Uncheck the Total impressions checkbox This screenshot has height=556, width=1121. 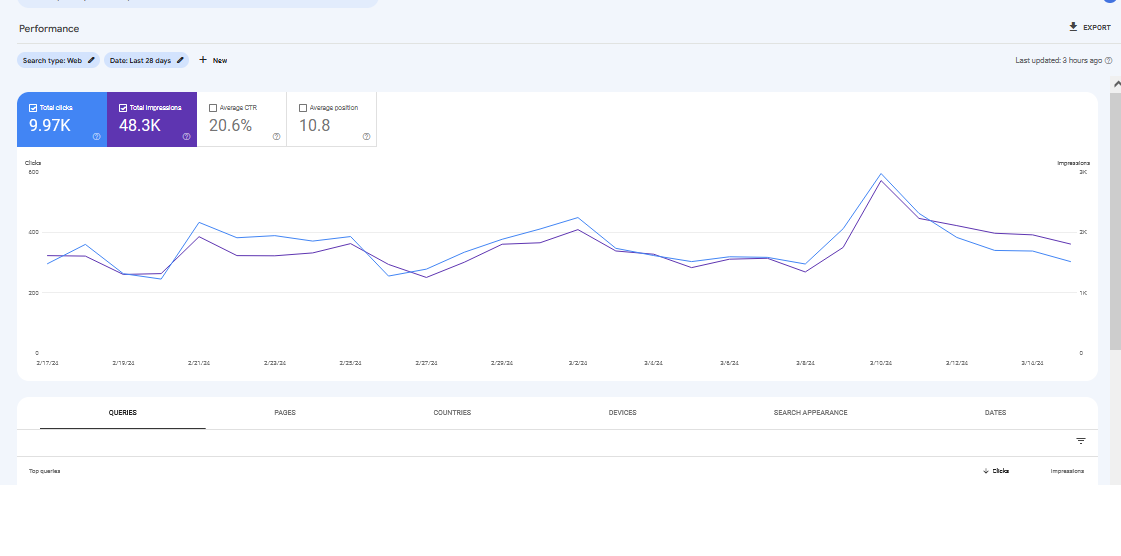tap(123, 108)
